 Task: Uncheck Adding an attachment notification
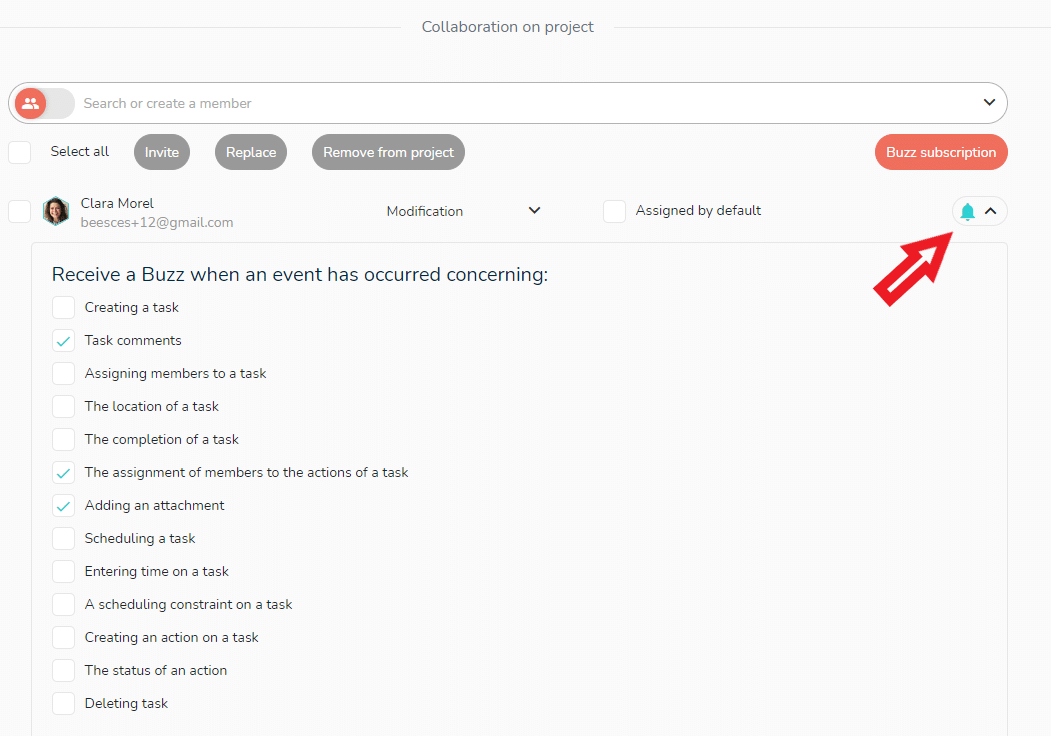pos(63,505)
